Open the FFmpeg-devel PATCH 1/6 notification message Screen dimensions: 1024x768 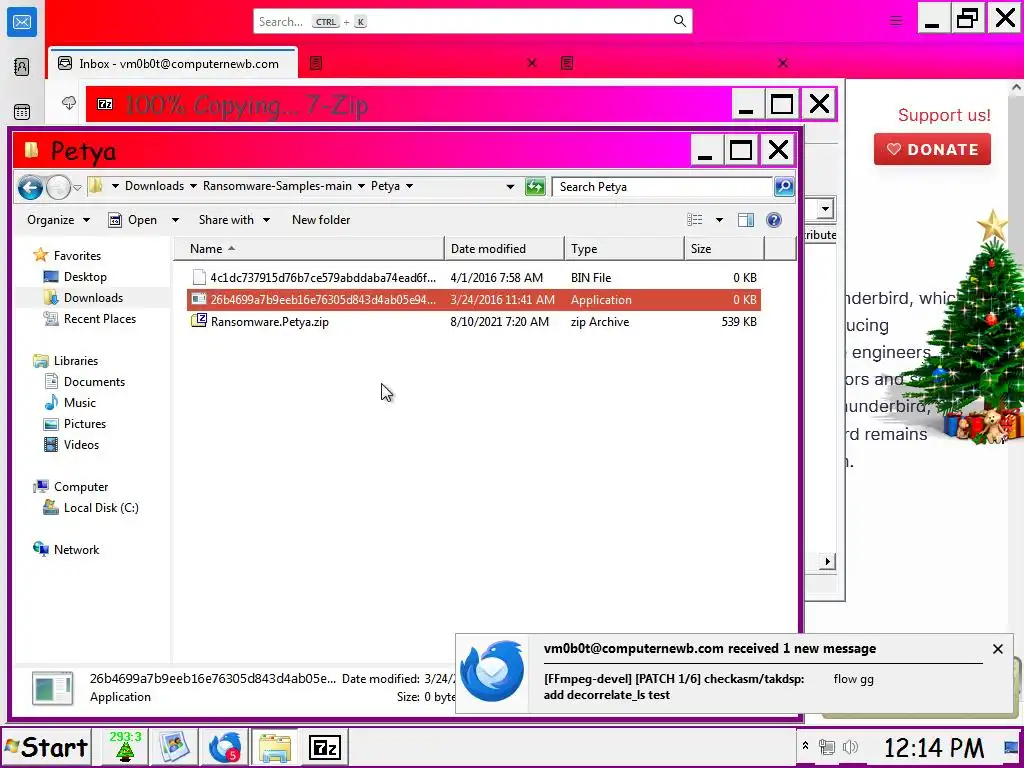tap(673, 687)
